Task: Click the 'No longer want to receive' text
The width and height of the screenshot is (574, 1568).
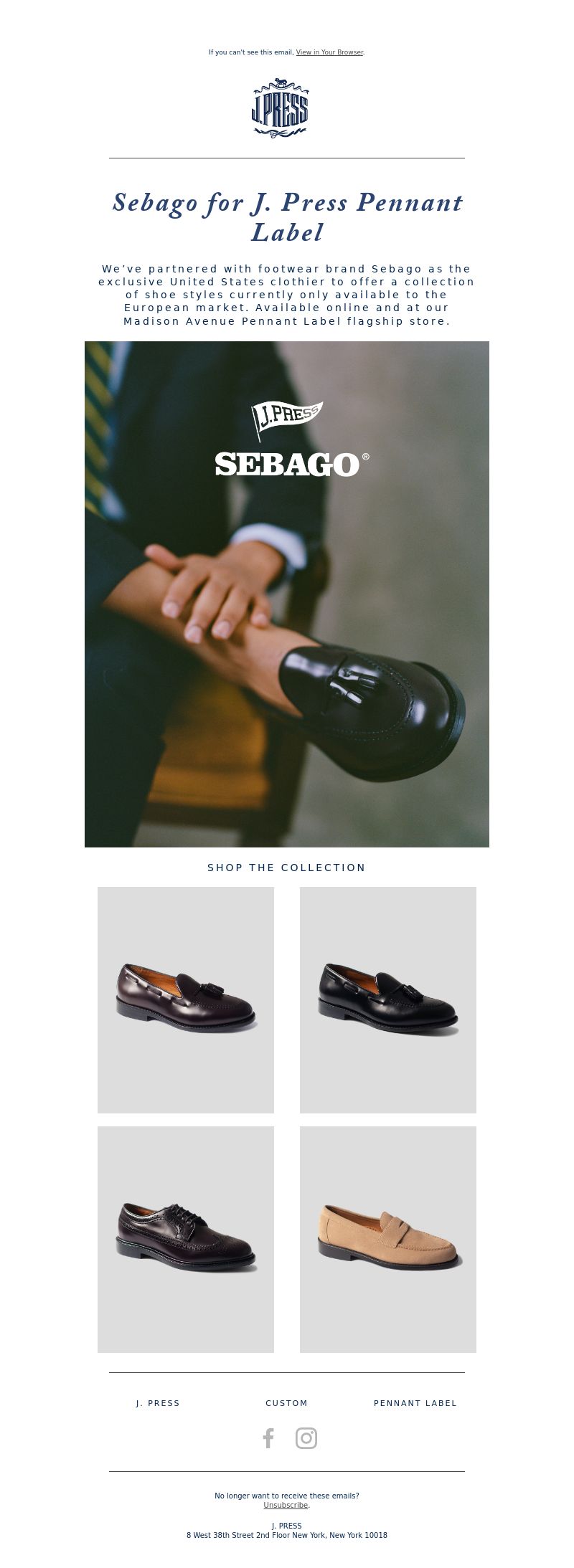Action: click(287, 1496)
